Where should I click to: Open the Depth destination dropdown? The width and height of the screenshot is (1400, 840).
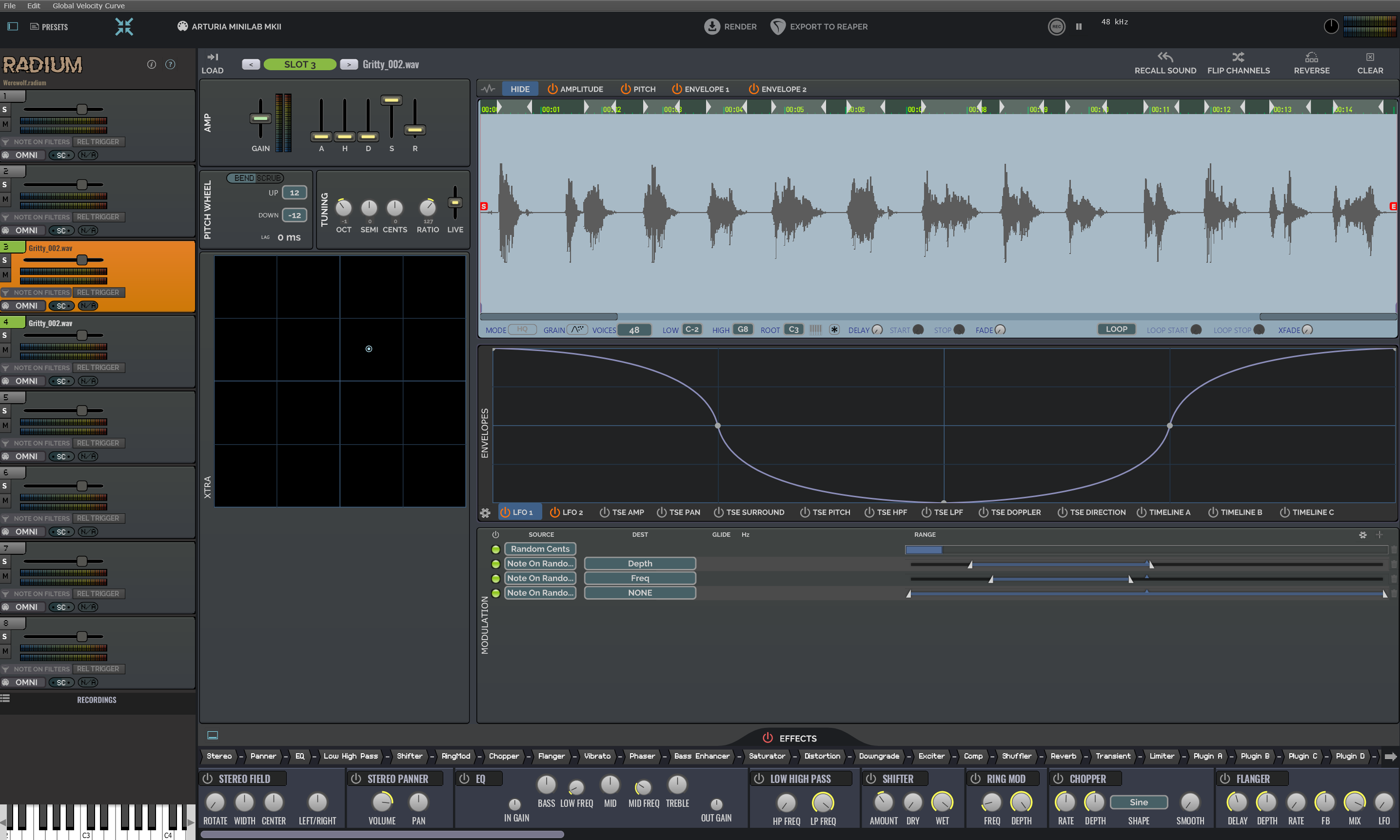[x=640, y=564]
